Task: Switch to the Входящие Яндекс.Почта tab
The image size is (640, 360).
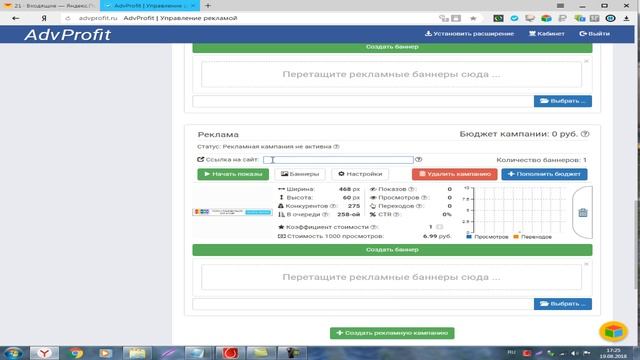Action: 50,6
